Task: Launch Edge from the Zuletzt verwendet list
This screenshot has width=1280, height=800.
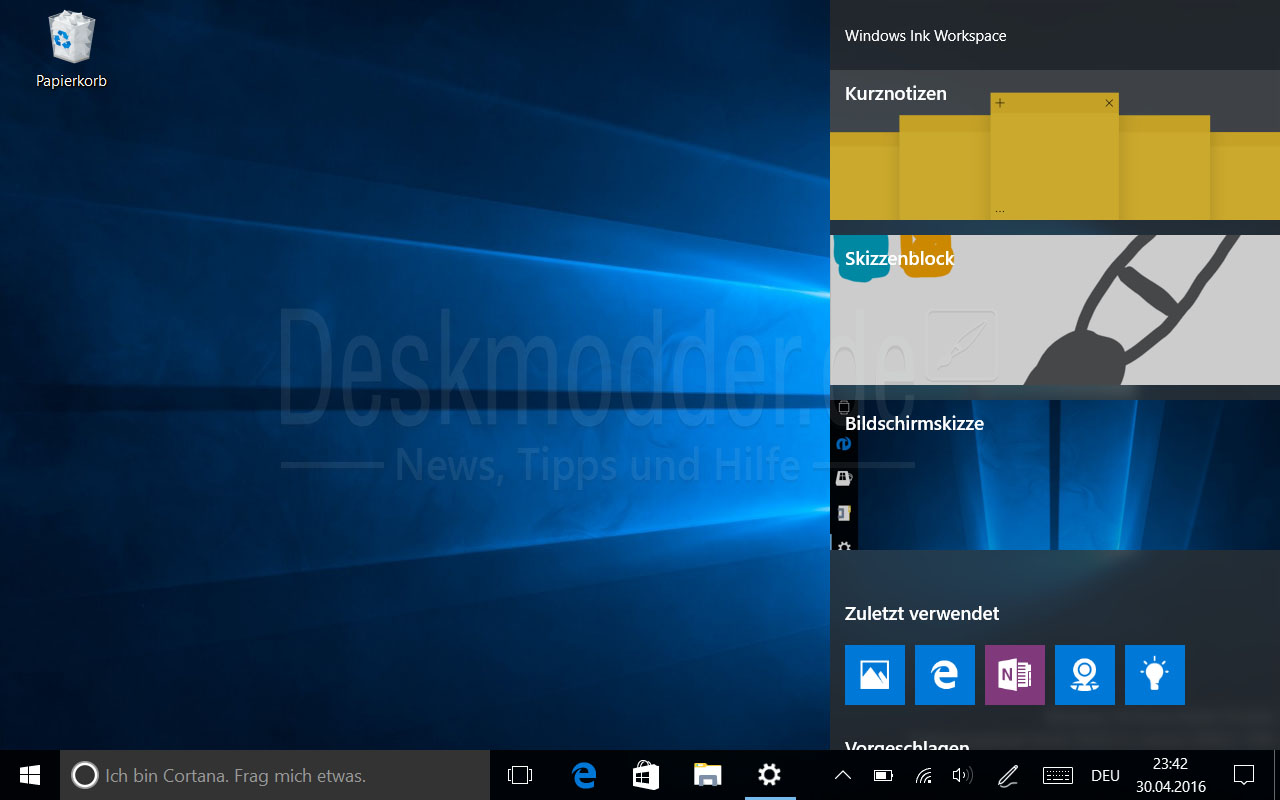Action: tap(945, 675)
